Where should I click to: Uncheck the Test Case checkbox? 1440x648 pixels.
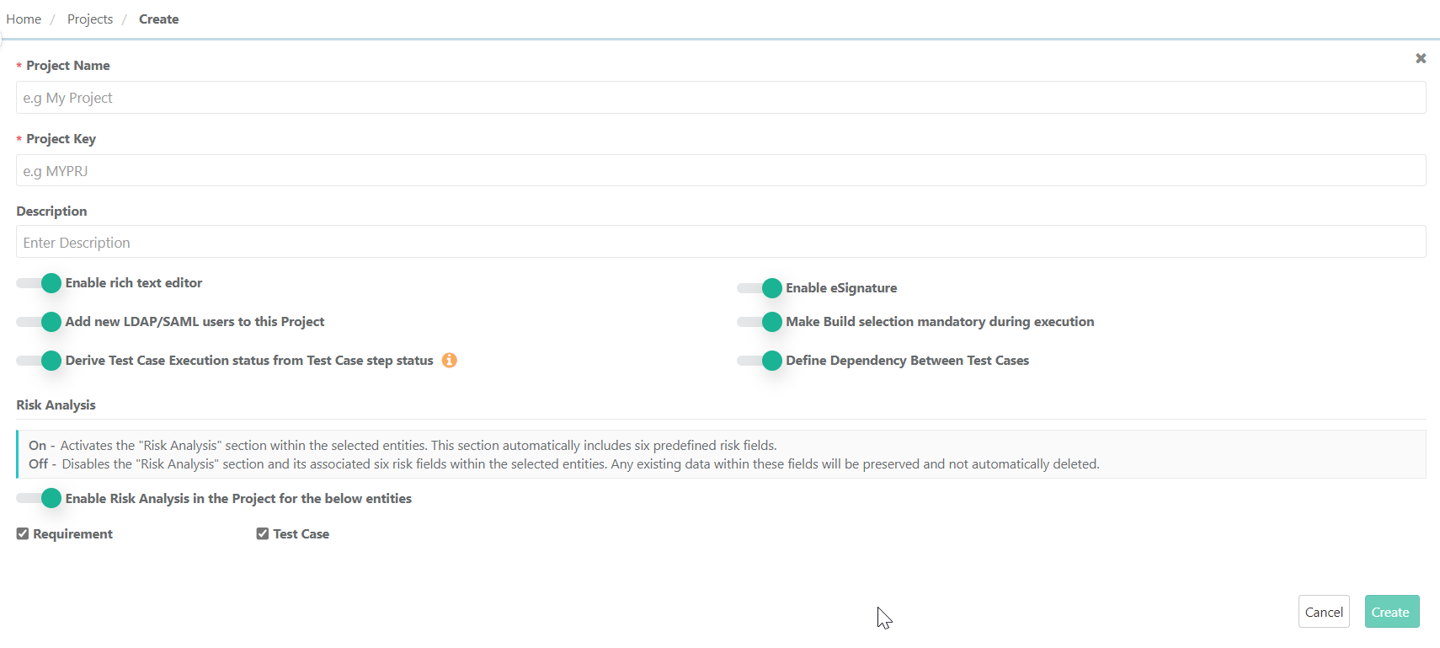[263, 534]
